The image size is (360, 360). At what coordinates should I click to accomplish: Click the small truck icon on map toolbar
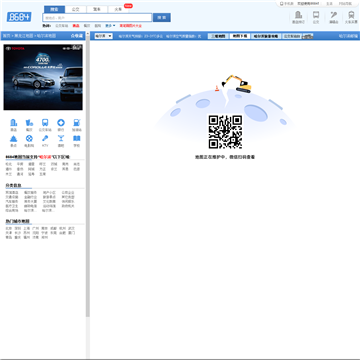[x=308, y=36]
